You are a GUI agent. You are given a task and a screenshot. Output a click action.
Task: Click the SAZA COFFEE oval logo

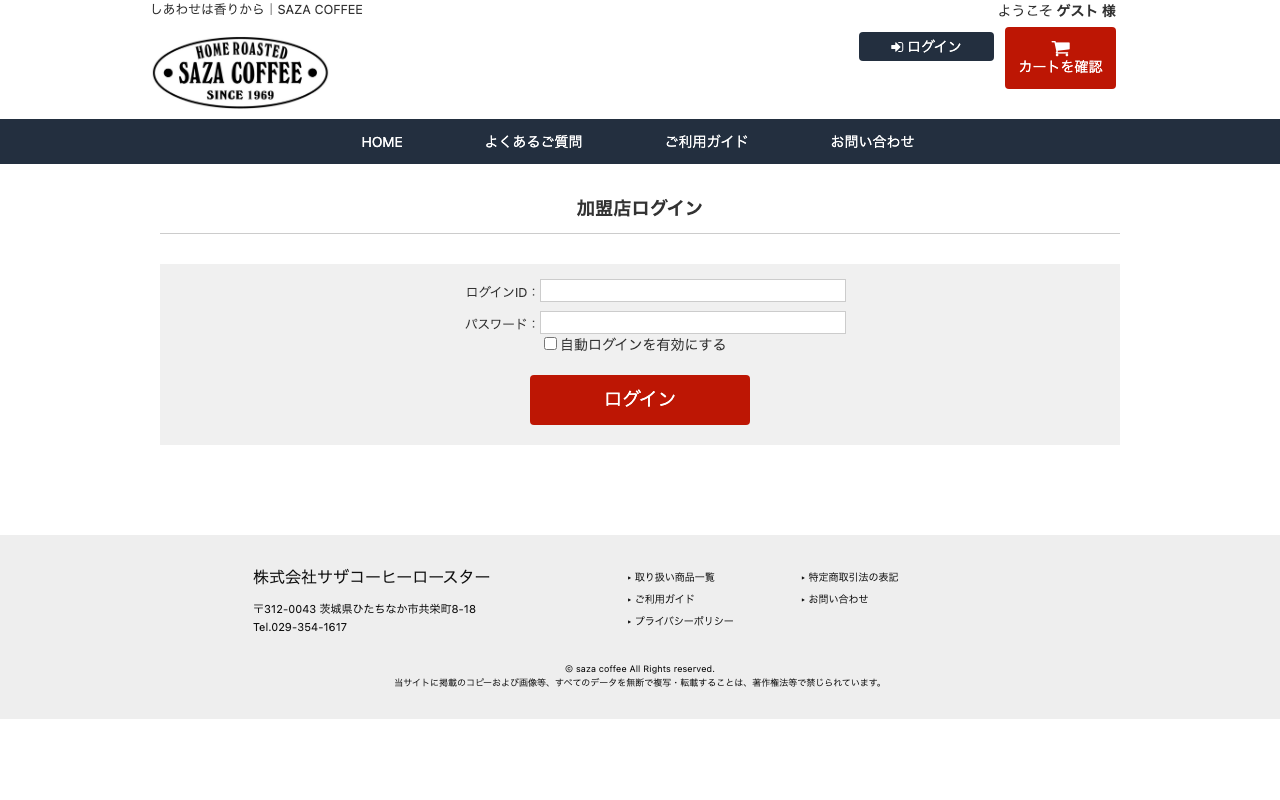click(x=240, y=71)
